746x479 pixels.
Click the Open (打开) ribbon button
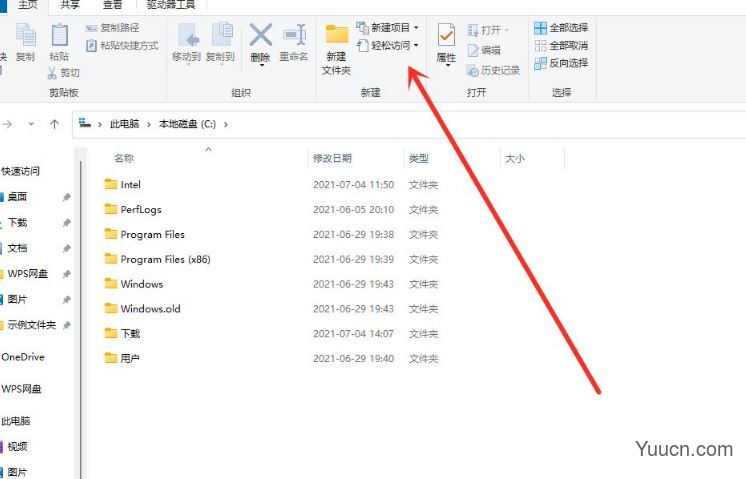click(x=488, y=30)
